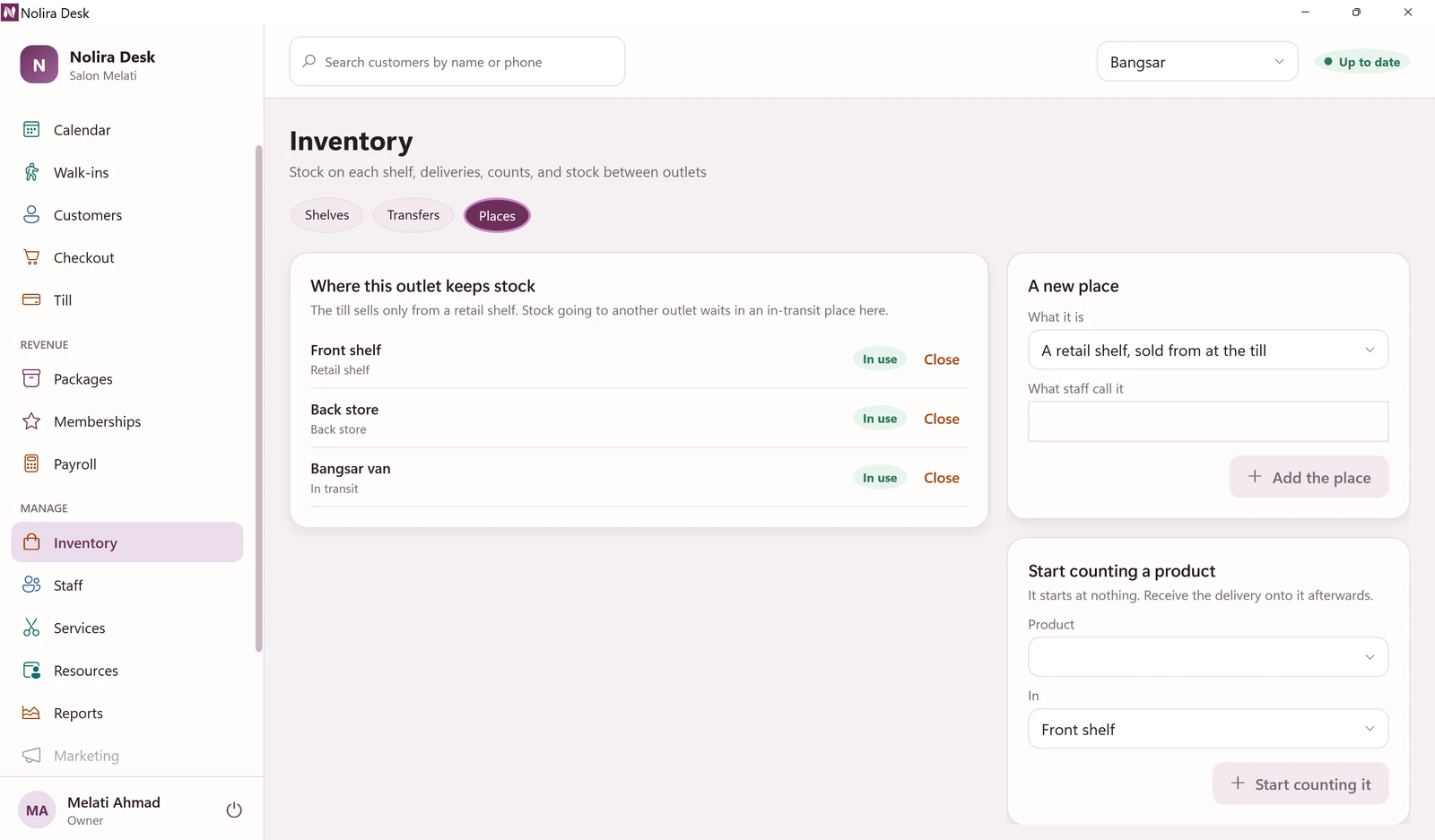Close the Back store place
1435x840 pixels.
942,419
